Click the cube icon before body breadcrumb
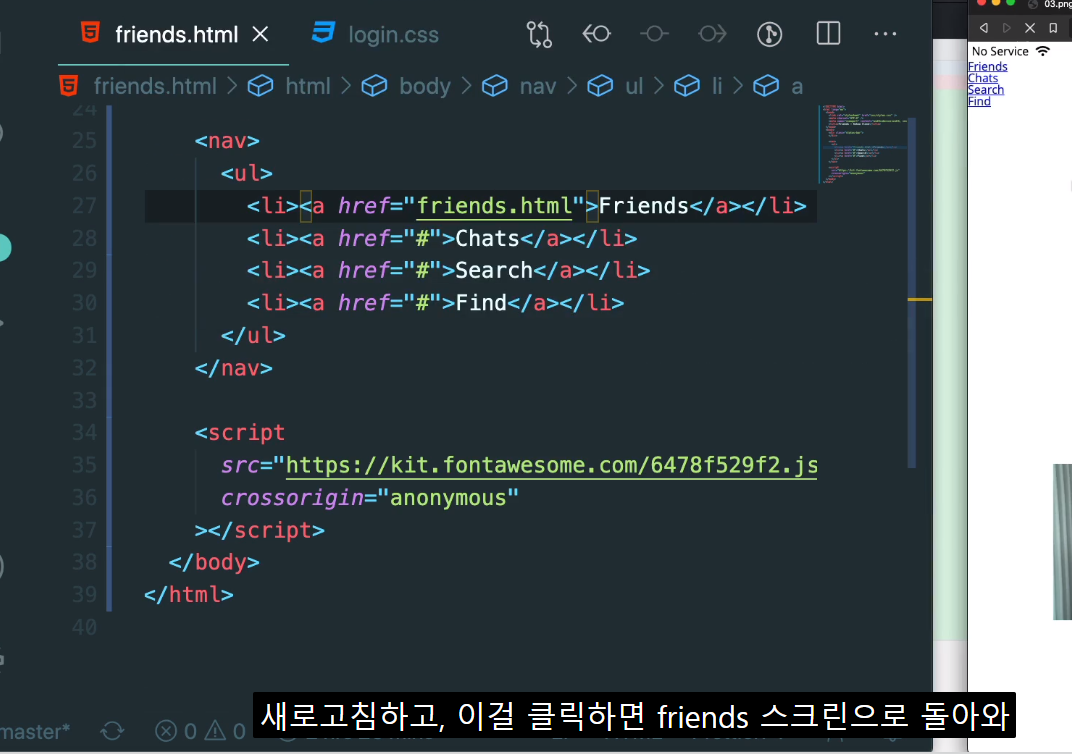This screenshot has height=754, width=1072. (374, 86)
